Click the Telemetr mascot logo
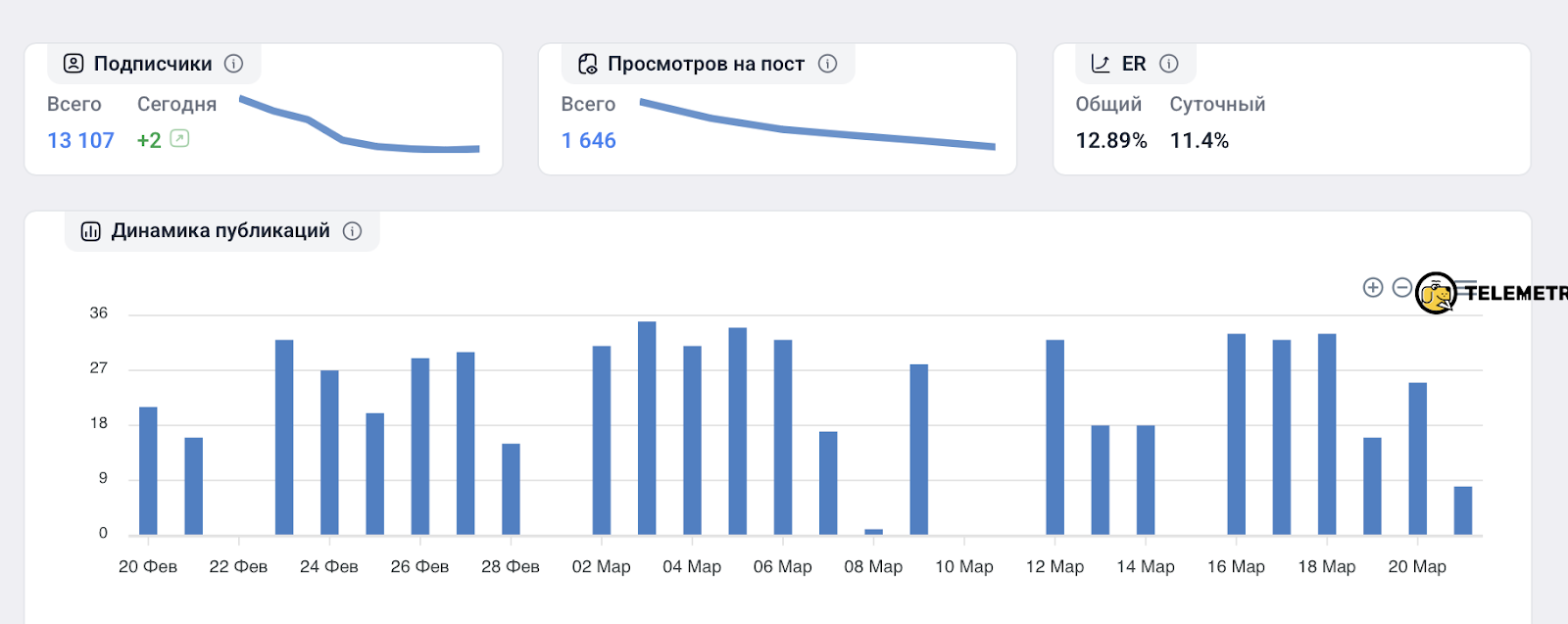The width and height of the screenshot is (1568, 624). pos(1436,293)
